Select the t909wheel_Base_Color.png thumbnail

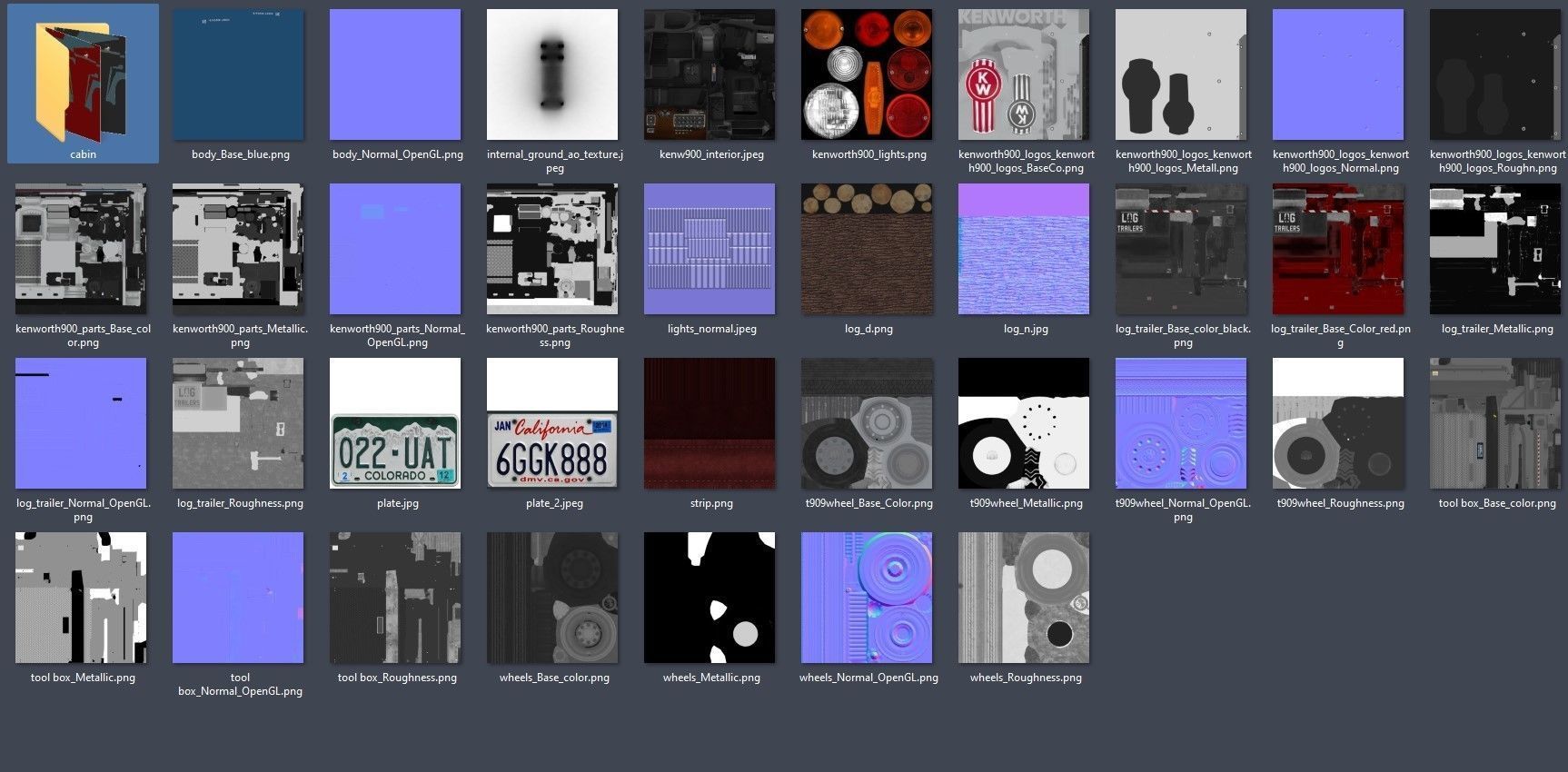click(x=867, y=423)
